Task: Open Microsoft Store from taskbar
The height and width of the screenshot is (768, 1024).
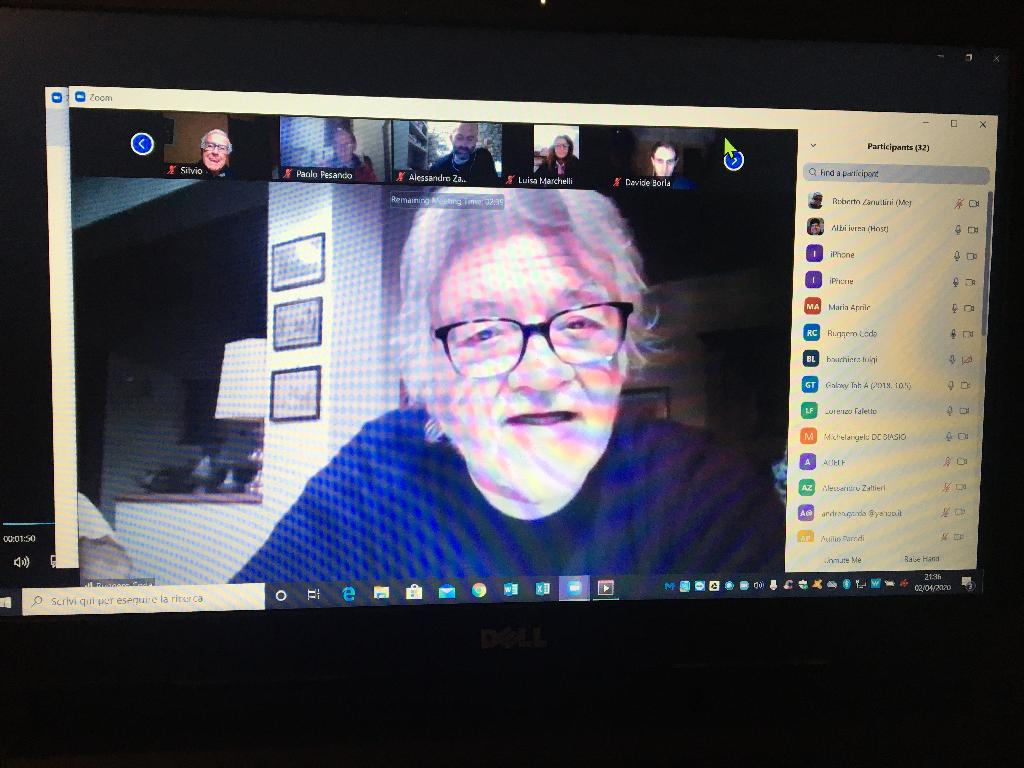Action: click(x=414, y=592)
